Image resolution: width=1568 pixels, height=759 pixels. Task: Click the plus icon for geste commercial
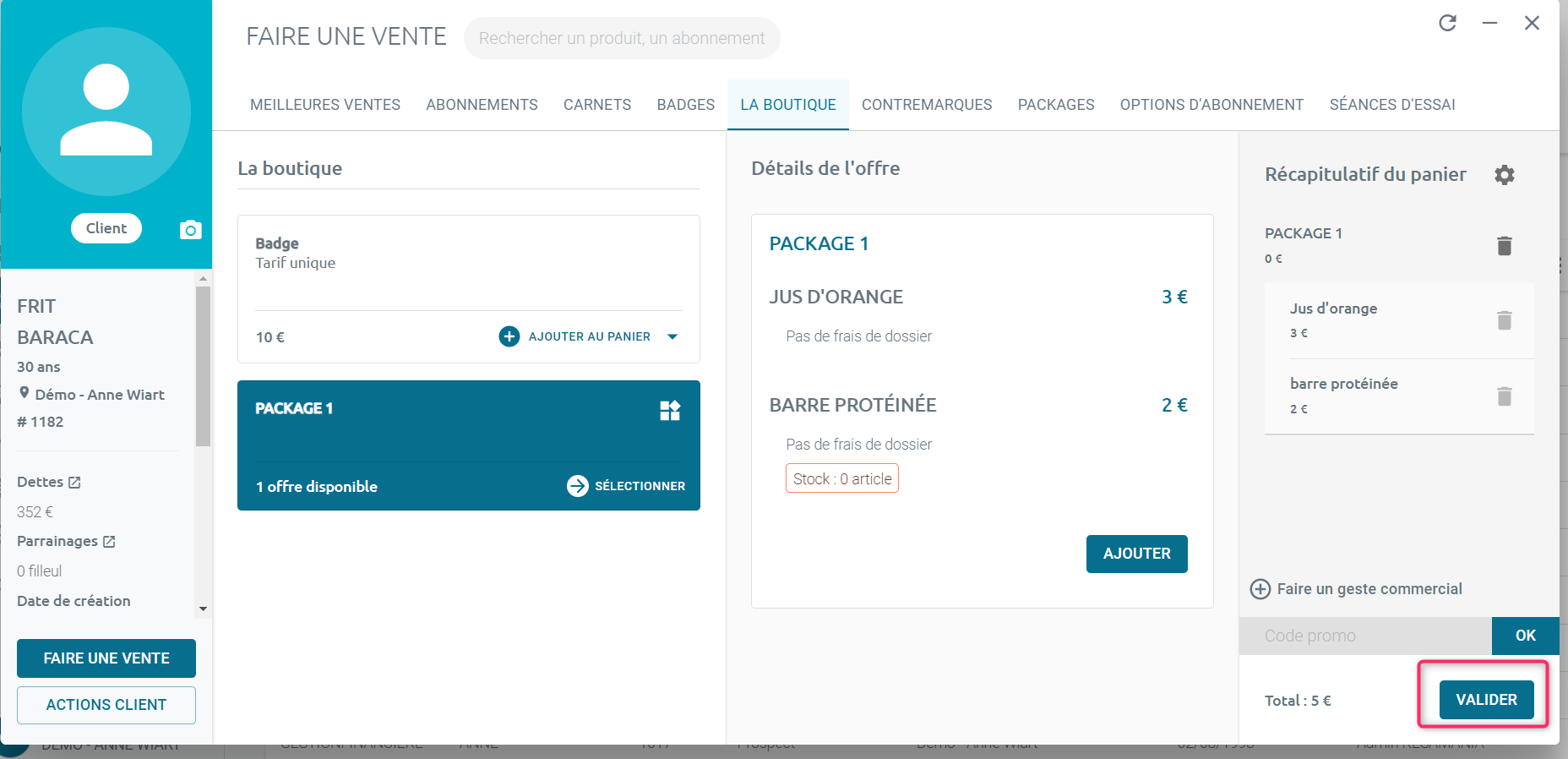pyautogui.click(x=1260, y=589)
